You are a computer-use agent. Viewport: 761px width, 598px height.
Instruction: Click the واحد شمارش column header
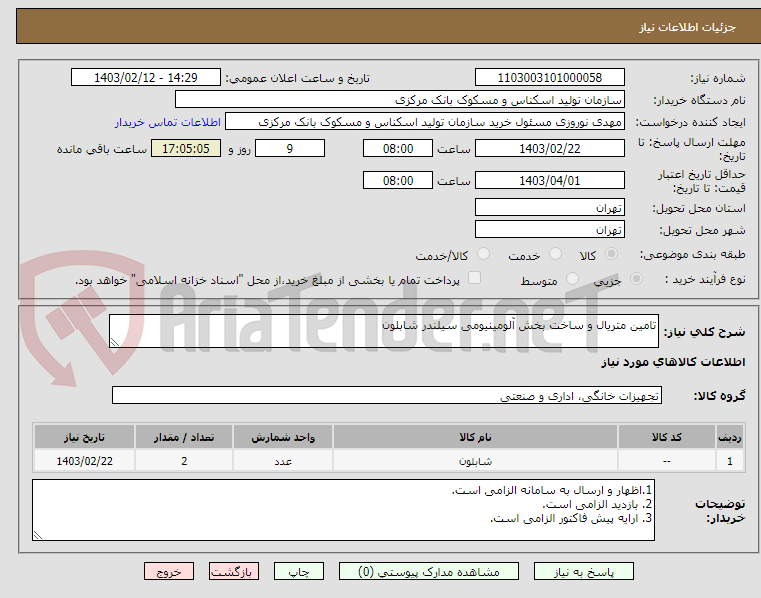pos(283,437)
